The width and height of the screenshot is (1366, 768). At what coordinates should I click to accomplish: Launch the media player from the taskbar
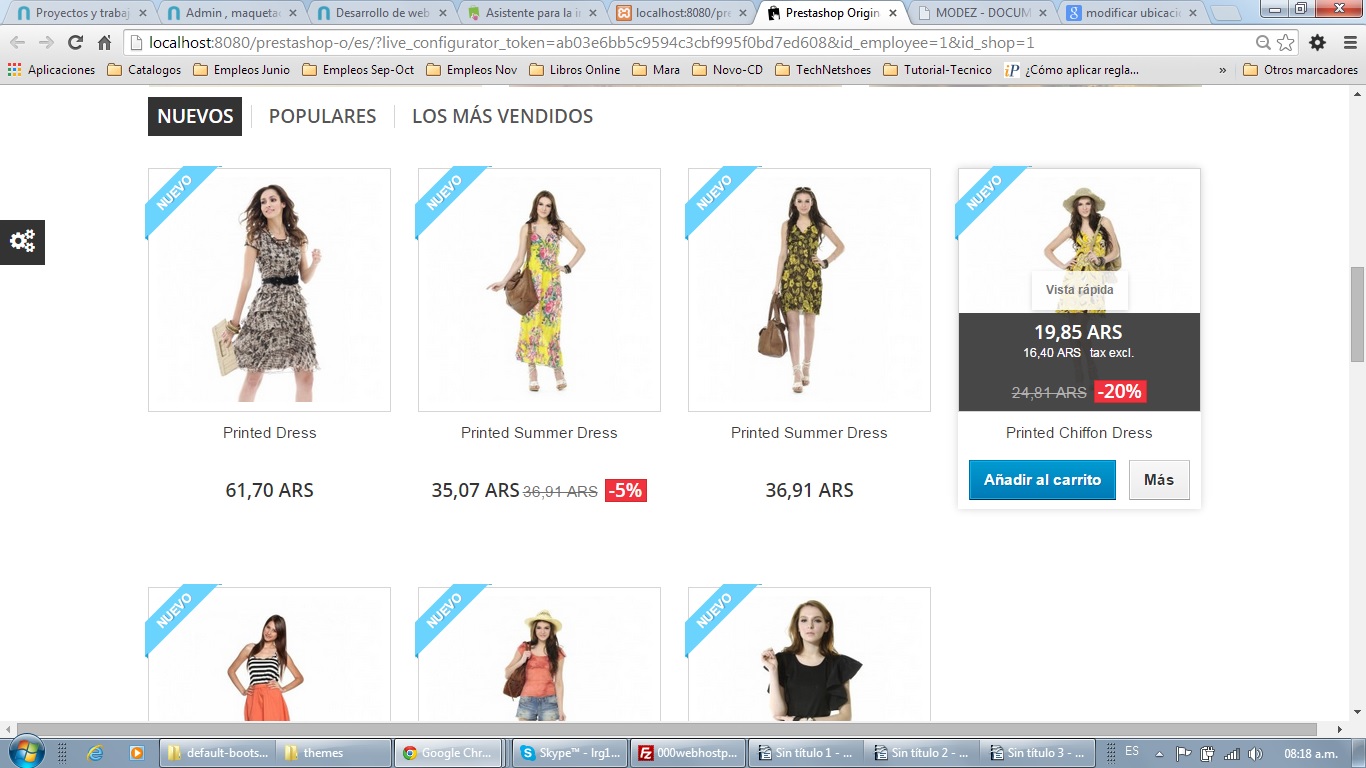[x=136, y=753]
